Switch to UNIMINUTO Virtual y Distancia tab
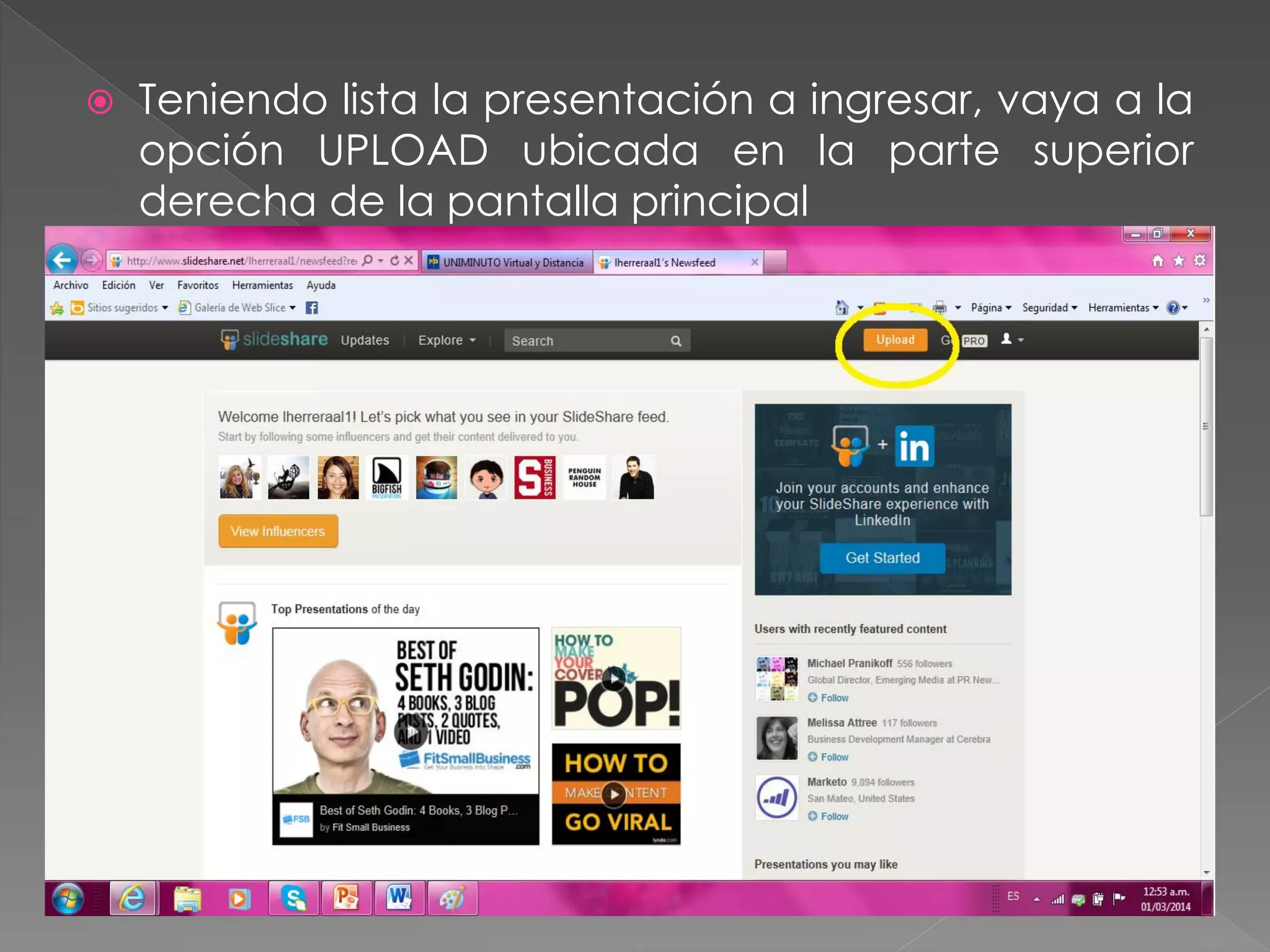 click(507, 262)
